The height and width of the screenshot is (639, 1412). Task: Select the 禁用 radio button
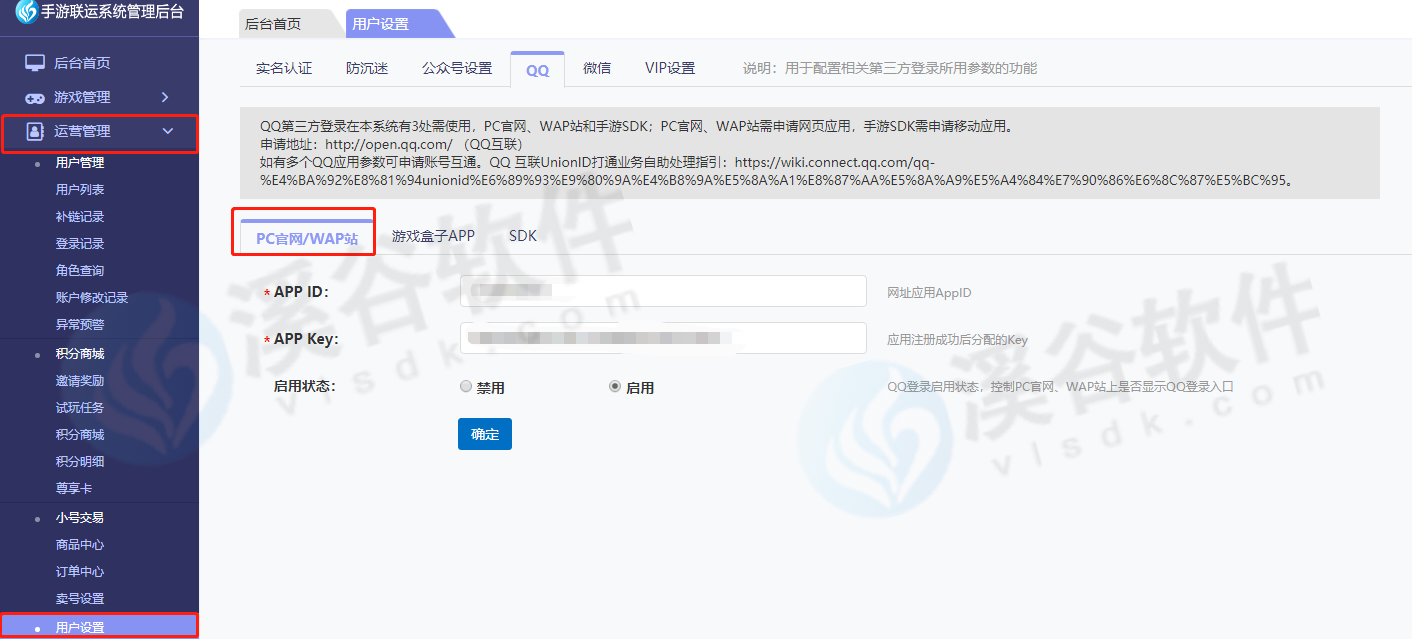(466, 387)
